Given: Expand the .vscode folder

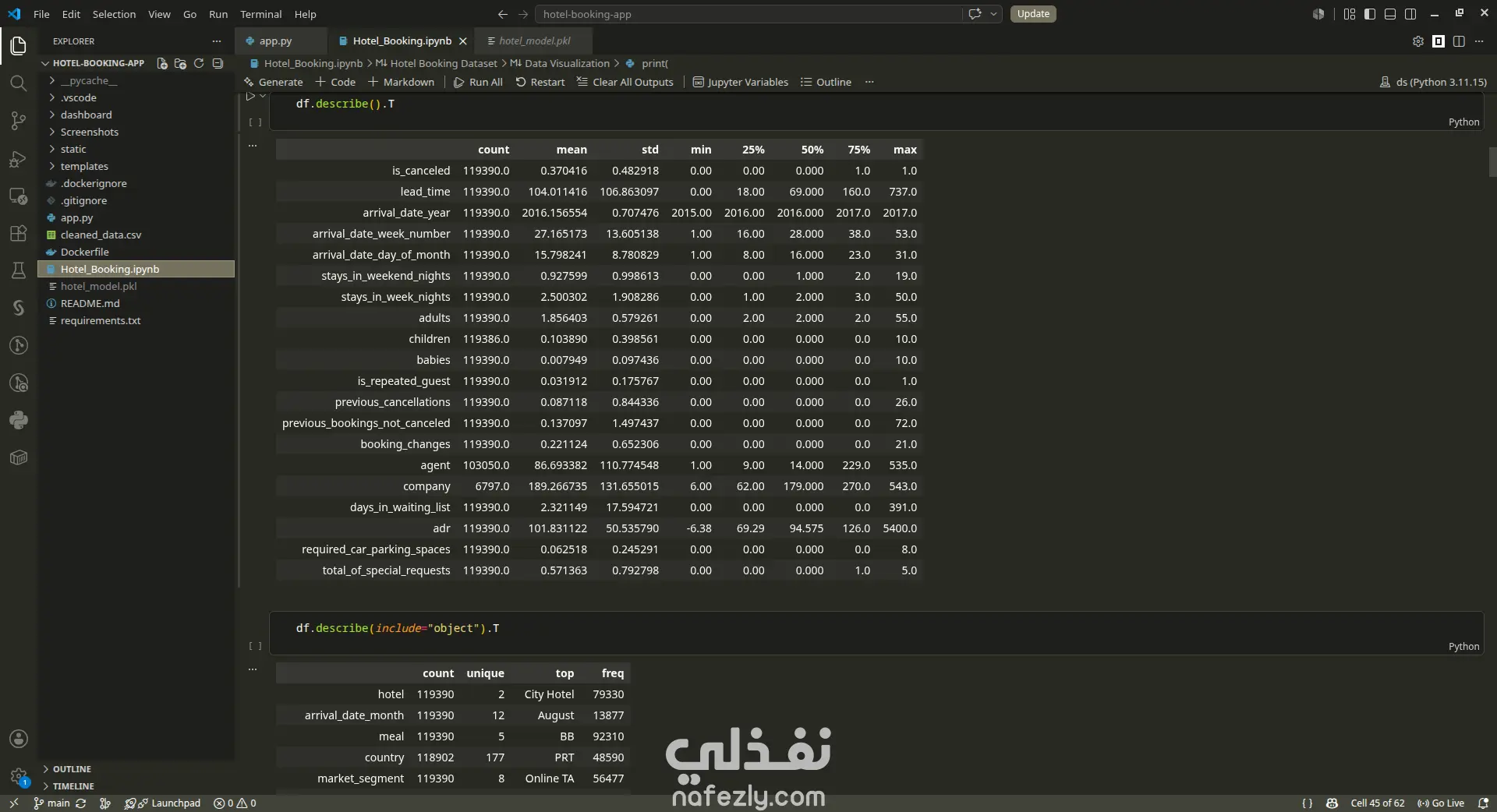Looking at the screenshot, I should (136, 97).
